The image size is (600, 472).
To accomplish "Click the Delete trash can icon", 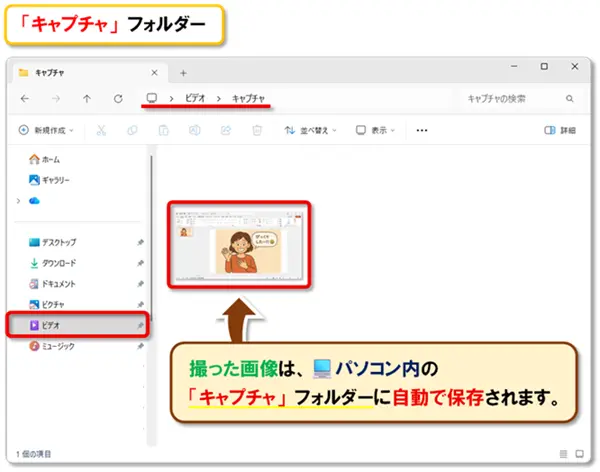I will (257, 130).
